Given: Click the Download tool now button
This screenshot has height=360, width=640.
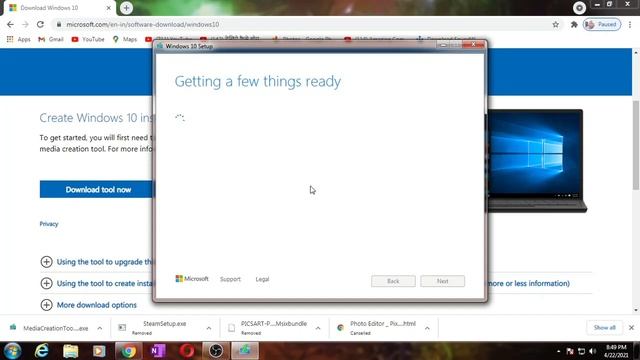Looking at the screenshot, I should pos(98,189).
